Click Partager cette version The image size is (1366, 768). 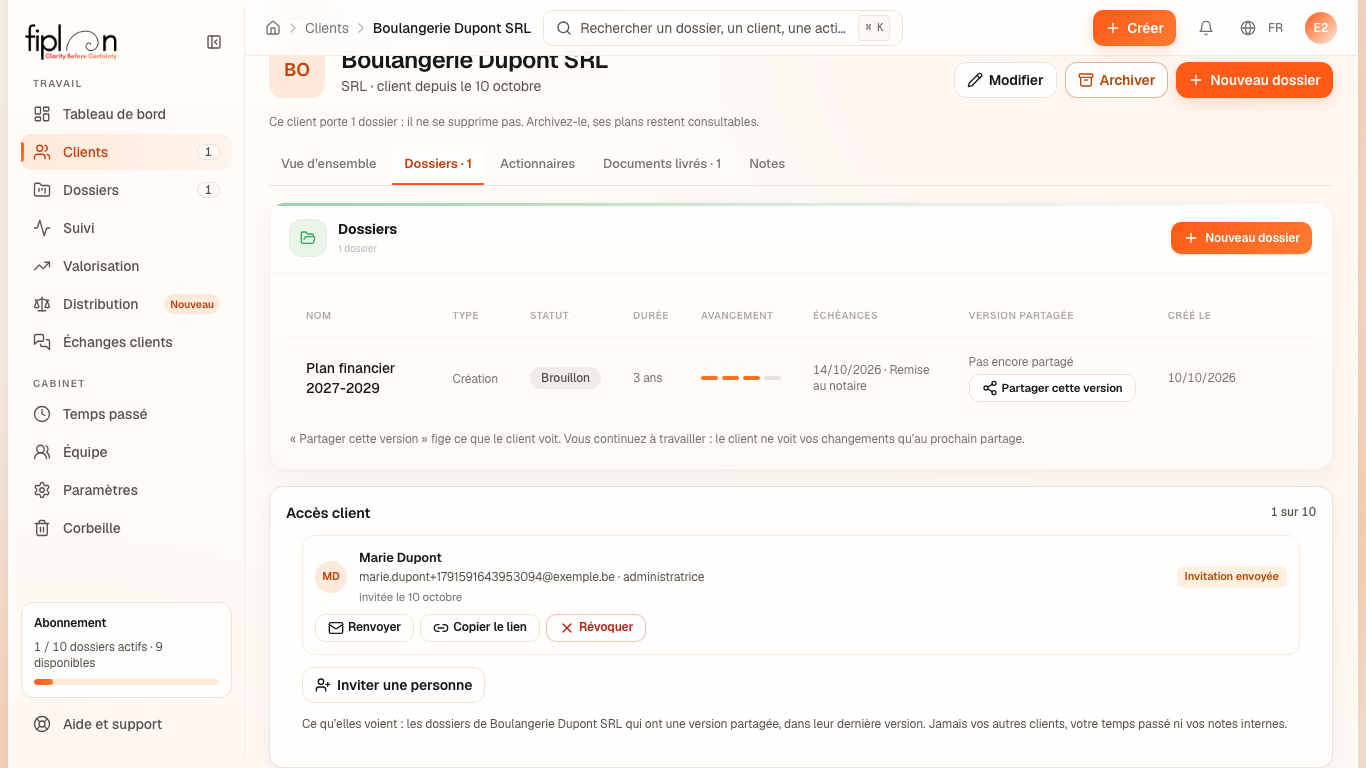point(1052,388)
